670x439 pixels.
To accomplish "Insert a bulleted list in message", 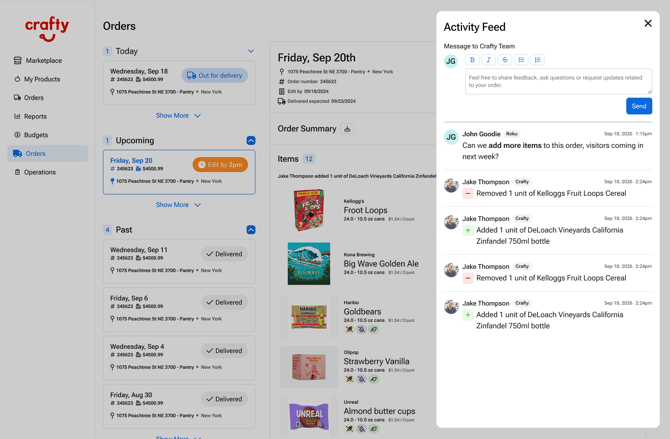I will [x=521, y=60].
